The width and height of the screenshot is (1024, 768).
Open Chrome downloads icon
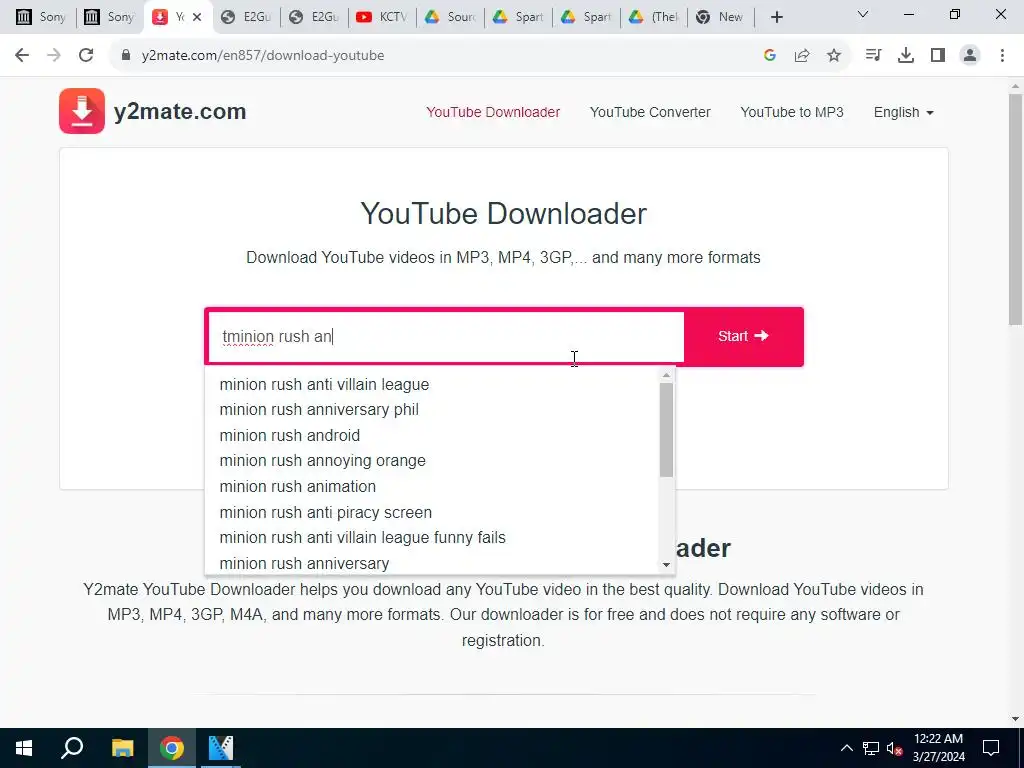click(906, 56)
